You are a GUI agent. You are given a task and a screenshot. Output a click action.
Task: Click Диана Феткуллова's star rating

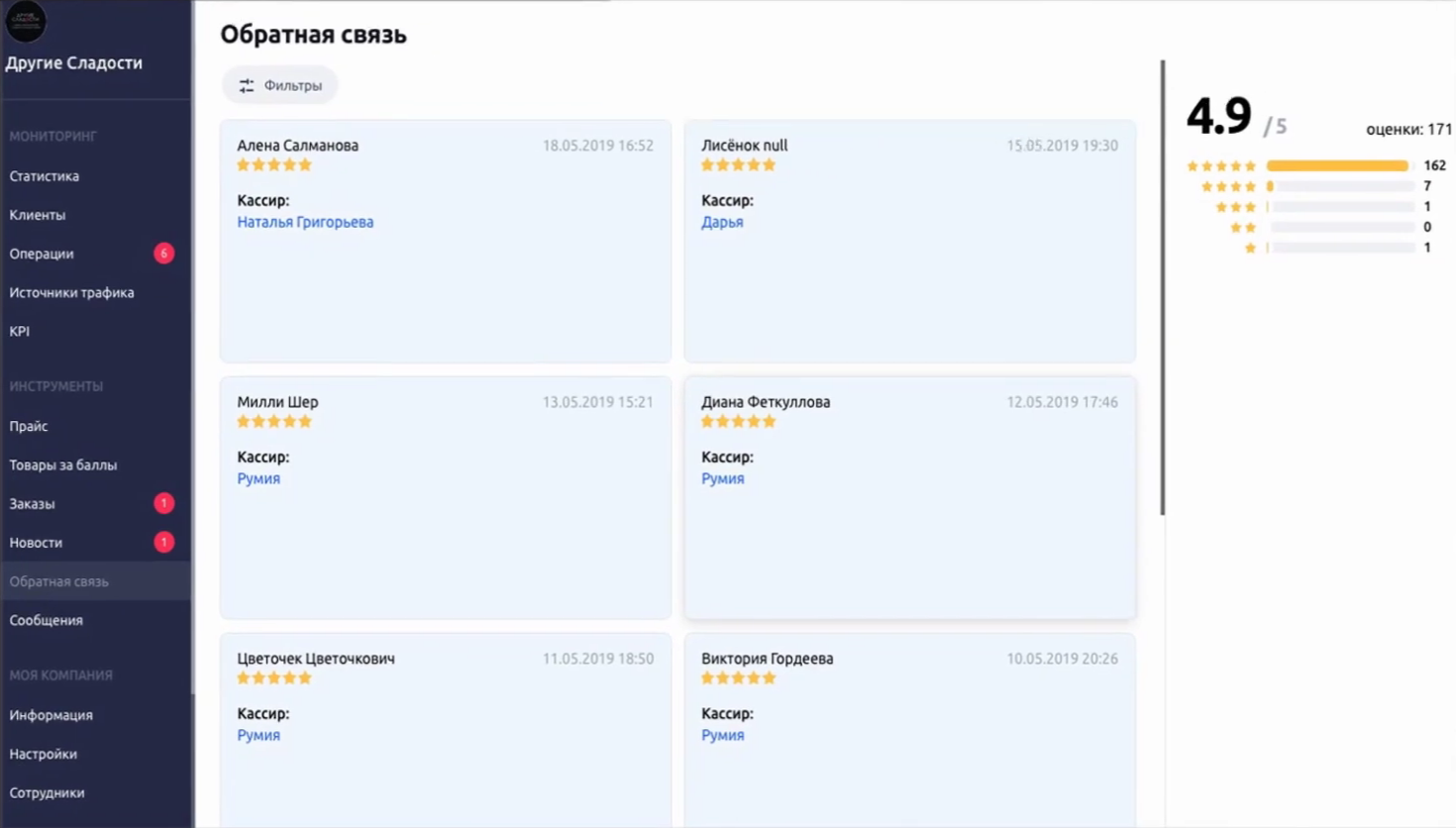point(738,422)
